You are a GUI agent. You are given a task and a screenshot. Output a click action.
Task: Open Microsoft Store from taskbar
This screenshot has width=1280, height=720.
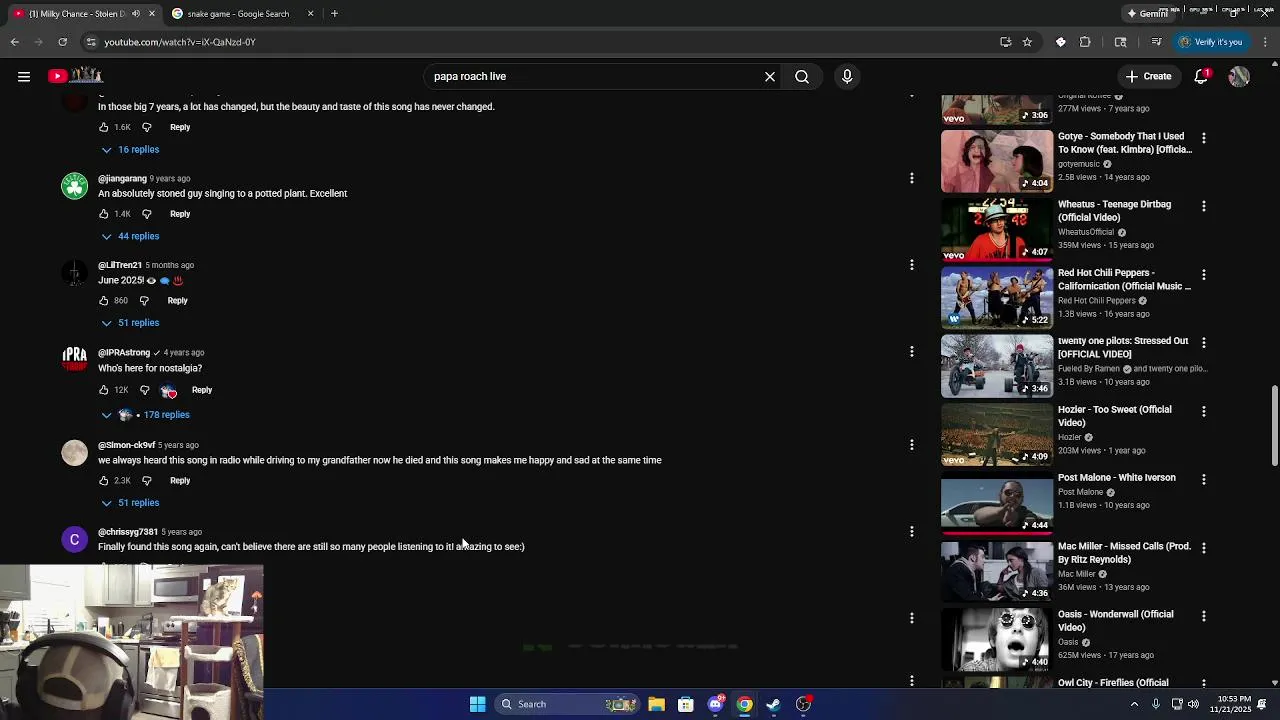coord(685,704)
